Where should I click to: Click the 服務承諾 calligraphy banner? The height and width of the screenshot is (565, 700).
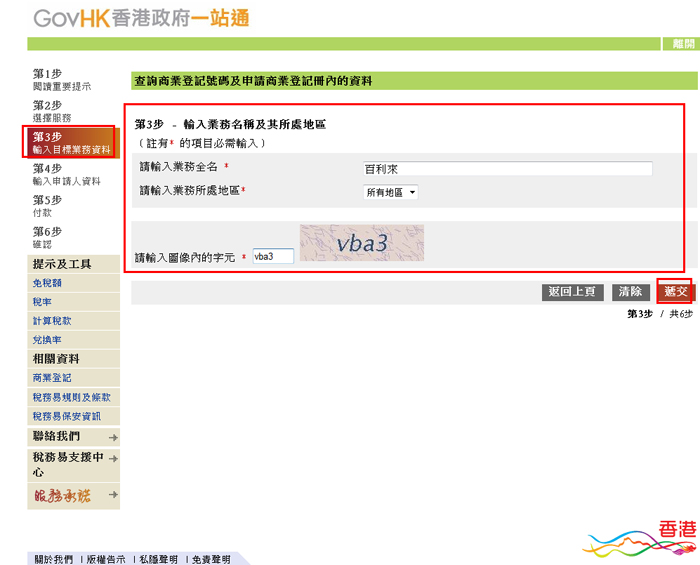[62, 495]
